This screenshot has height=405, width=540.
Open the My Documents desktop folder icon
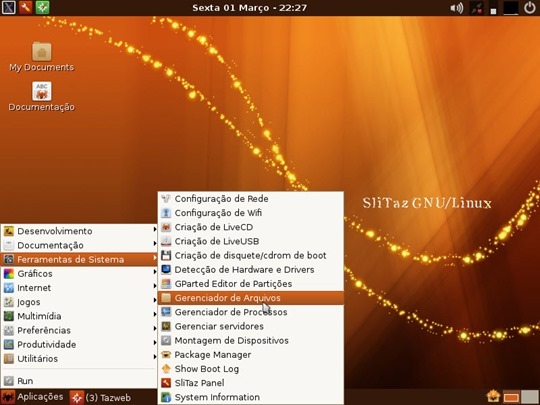(42, 52)
